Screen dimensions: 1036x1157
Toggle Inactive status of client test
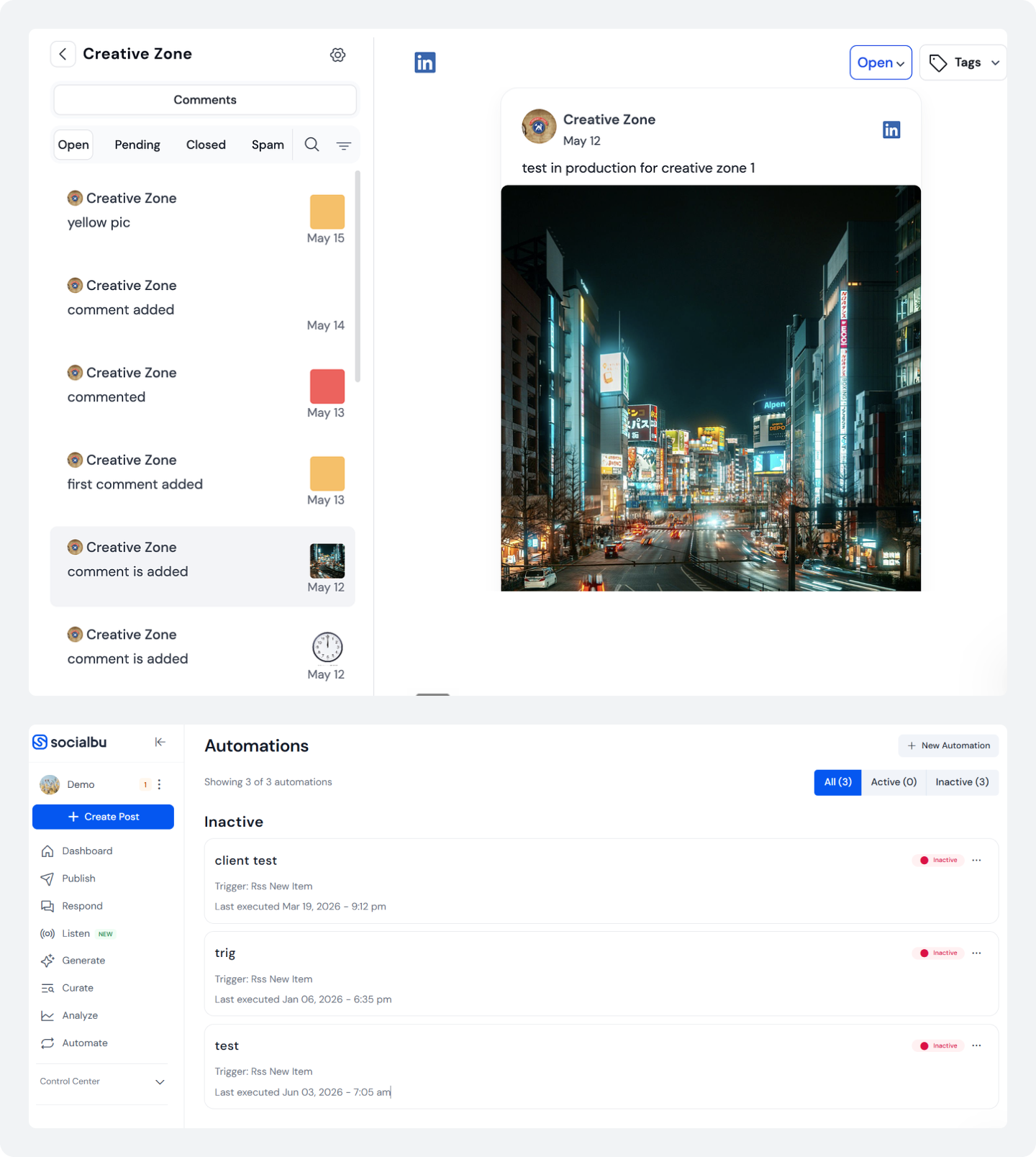[x=938, y=860]
